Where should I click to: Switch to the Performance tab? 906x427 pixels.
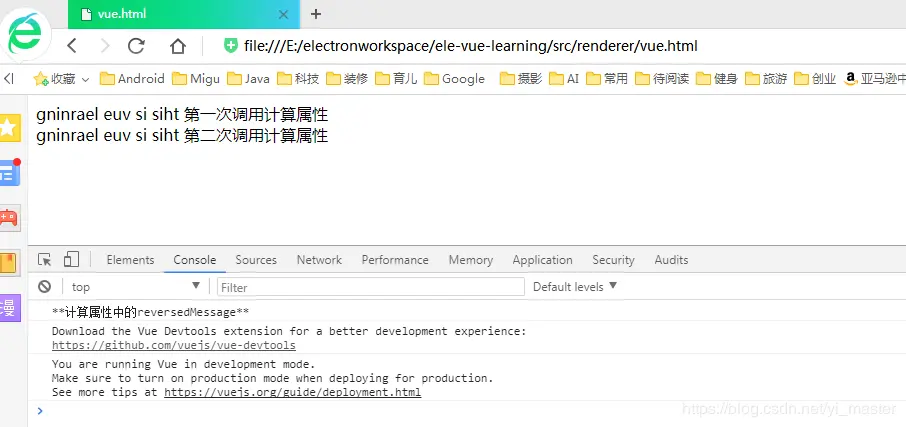click(395, 260)
